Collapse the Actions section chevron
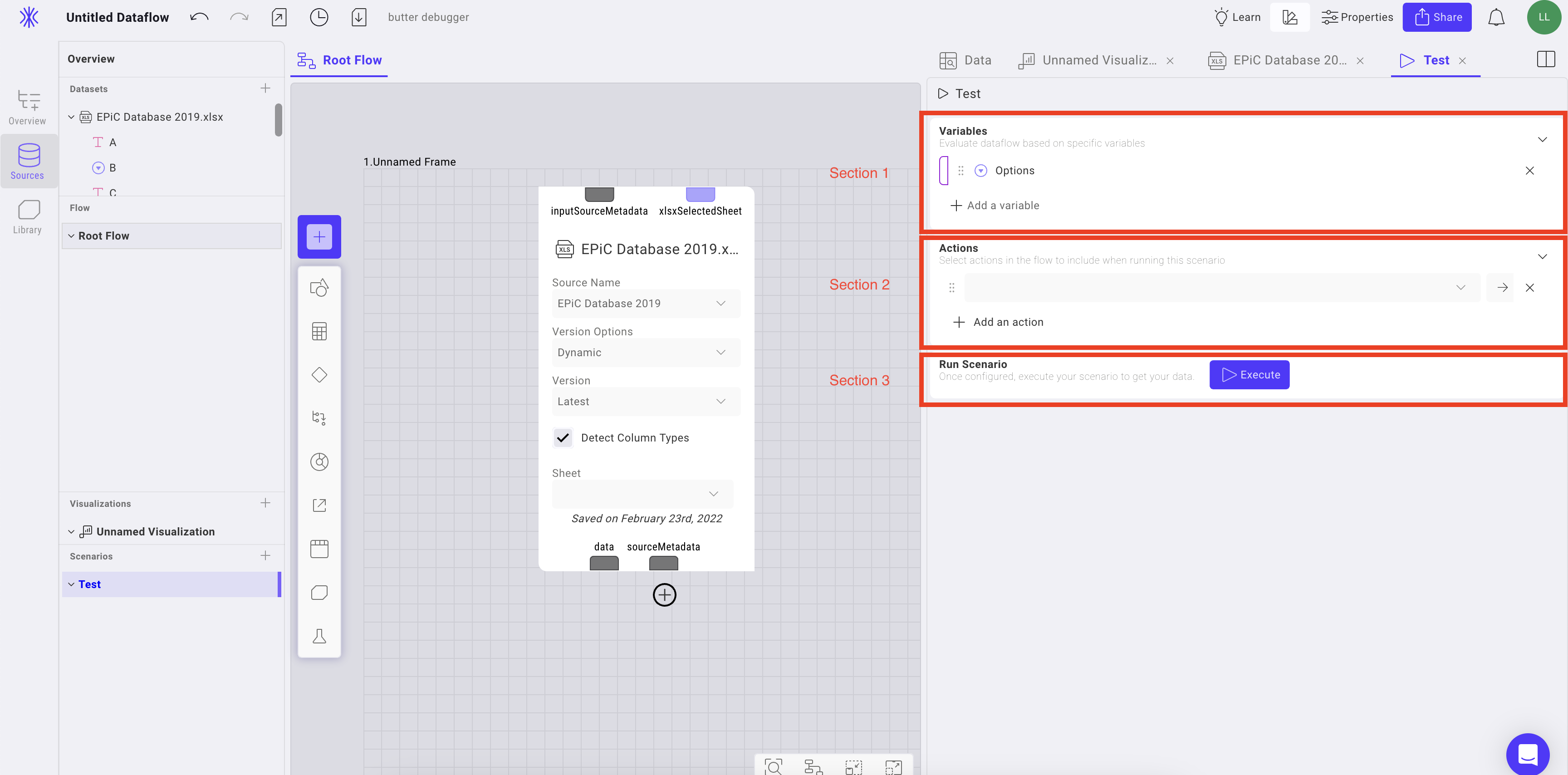Screen dimensions: 1568x775 [x=1542, y=256]
